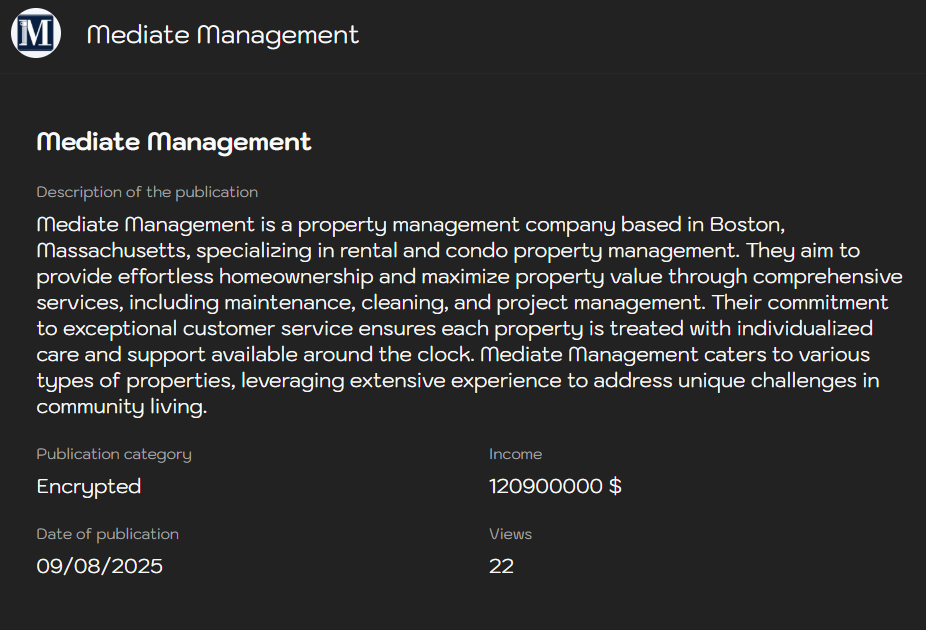The width and height of the screenshot is (926, 630).
Task: Click the Mediate Management logo icon
Action: click(x=36, y=33)
